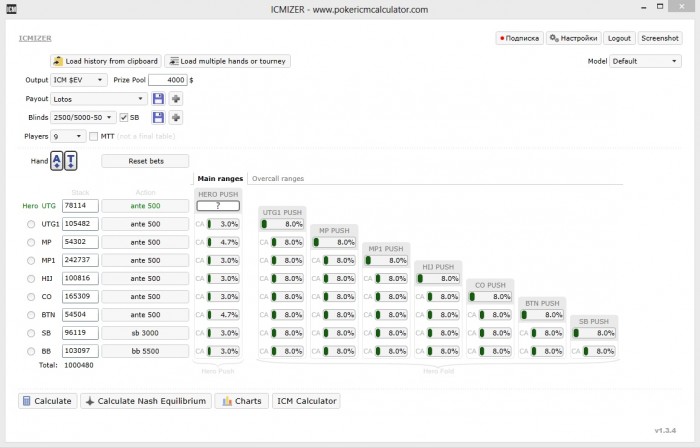Enable the MTT checkbox
This screenshot has height=448, width=700.
pos(93,136)
